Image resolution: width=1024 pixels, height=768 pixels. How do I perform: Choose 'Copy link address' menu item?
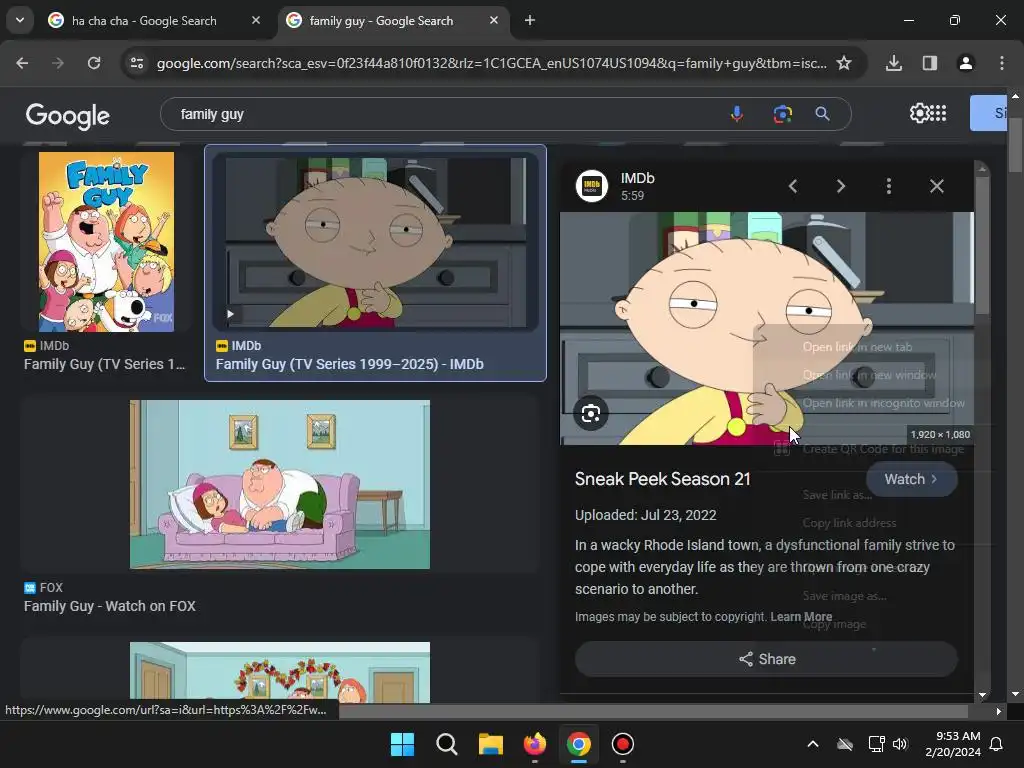click(849, 522)
